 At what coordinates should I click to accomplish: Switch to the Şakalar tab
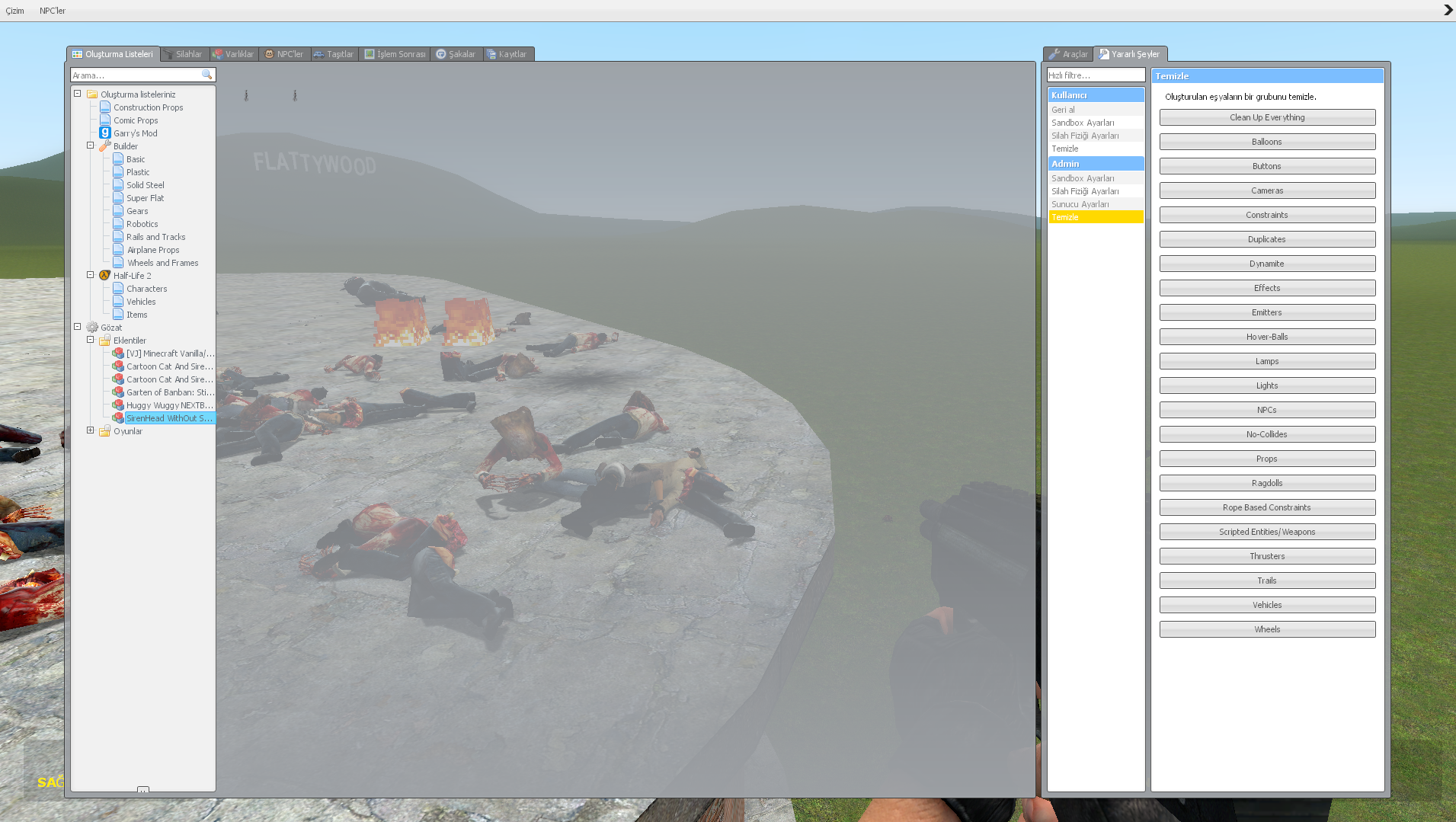pyautogui.click(x=456, y=54)
